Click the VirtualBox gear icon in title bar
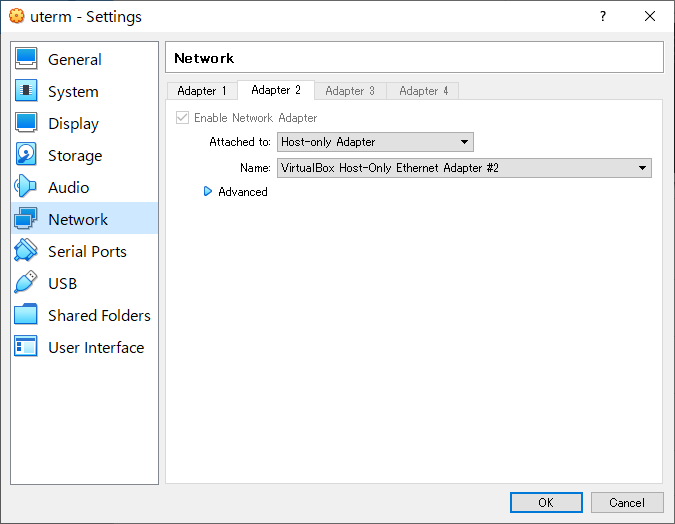Image resolution: width=675 pixels, height=524 pixels. (16, 16)
